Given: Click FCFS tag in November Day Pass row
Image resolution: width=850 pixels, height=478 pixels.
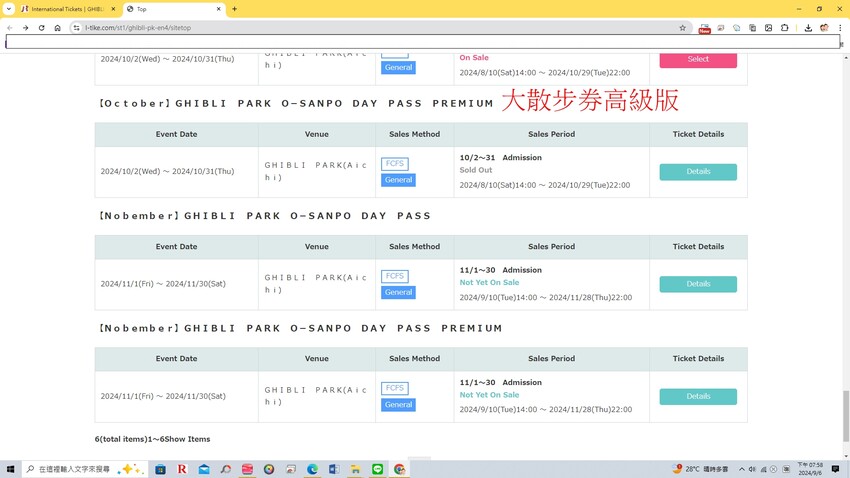Looking at the screenshot, I should (395, 276).
